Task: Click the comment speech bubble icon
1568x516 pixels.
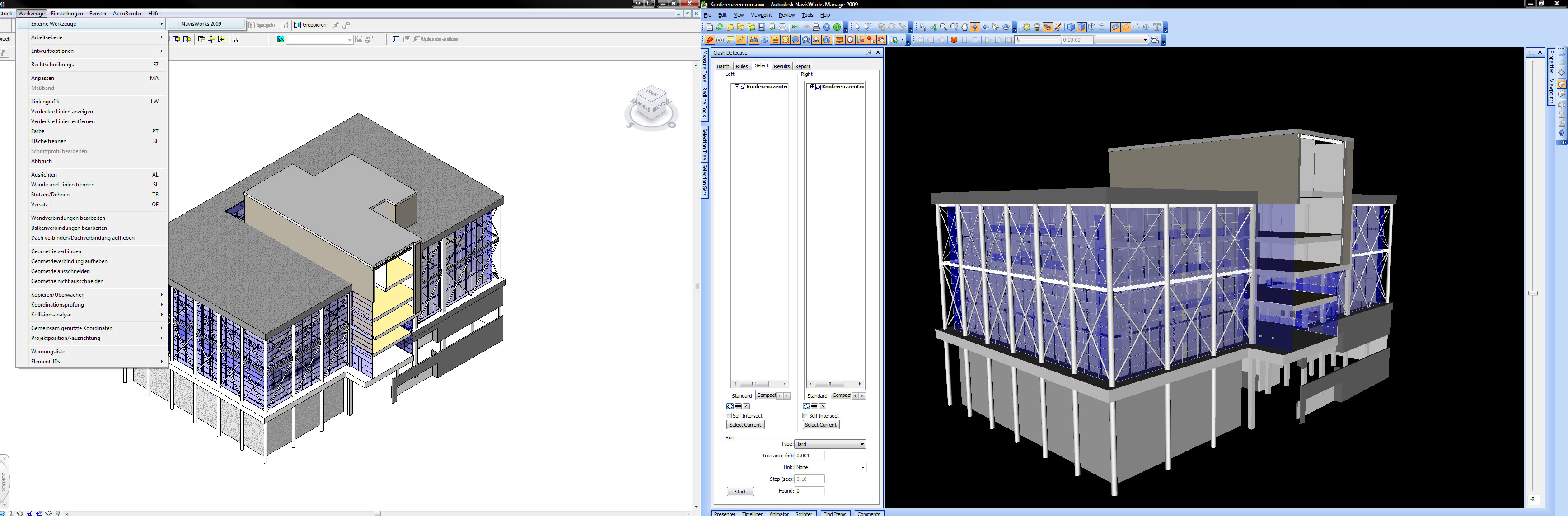Action: click(796, 40)
